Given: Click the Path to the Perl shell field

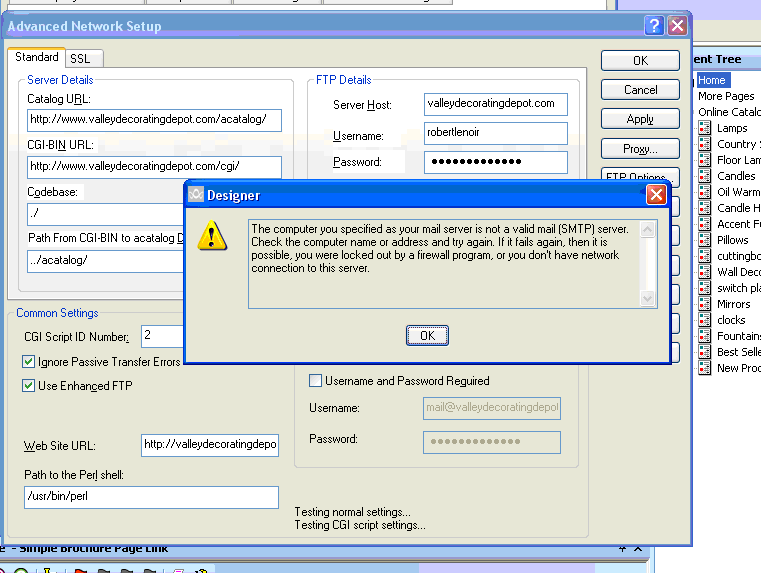Looking at the screenshot, I should click(151, 497).
